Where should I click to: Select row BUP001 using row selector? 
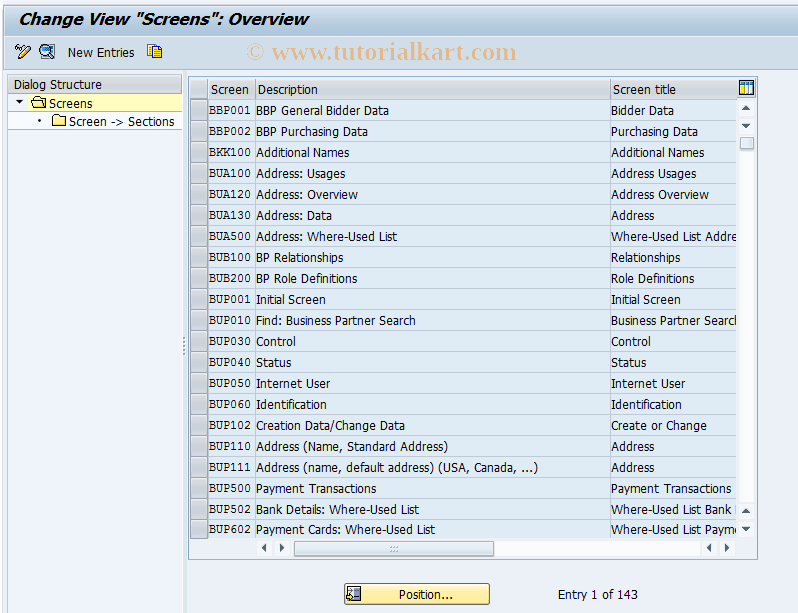(x=199, y=299)
